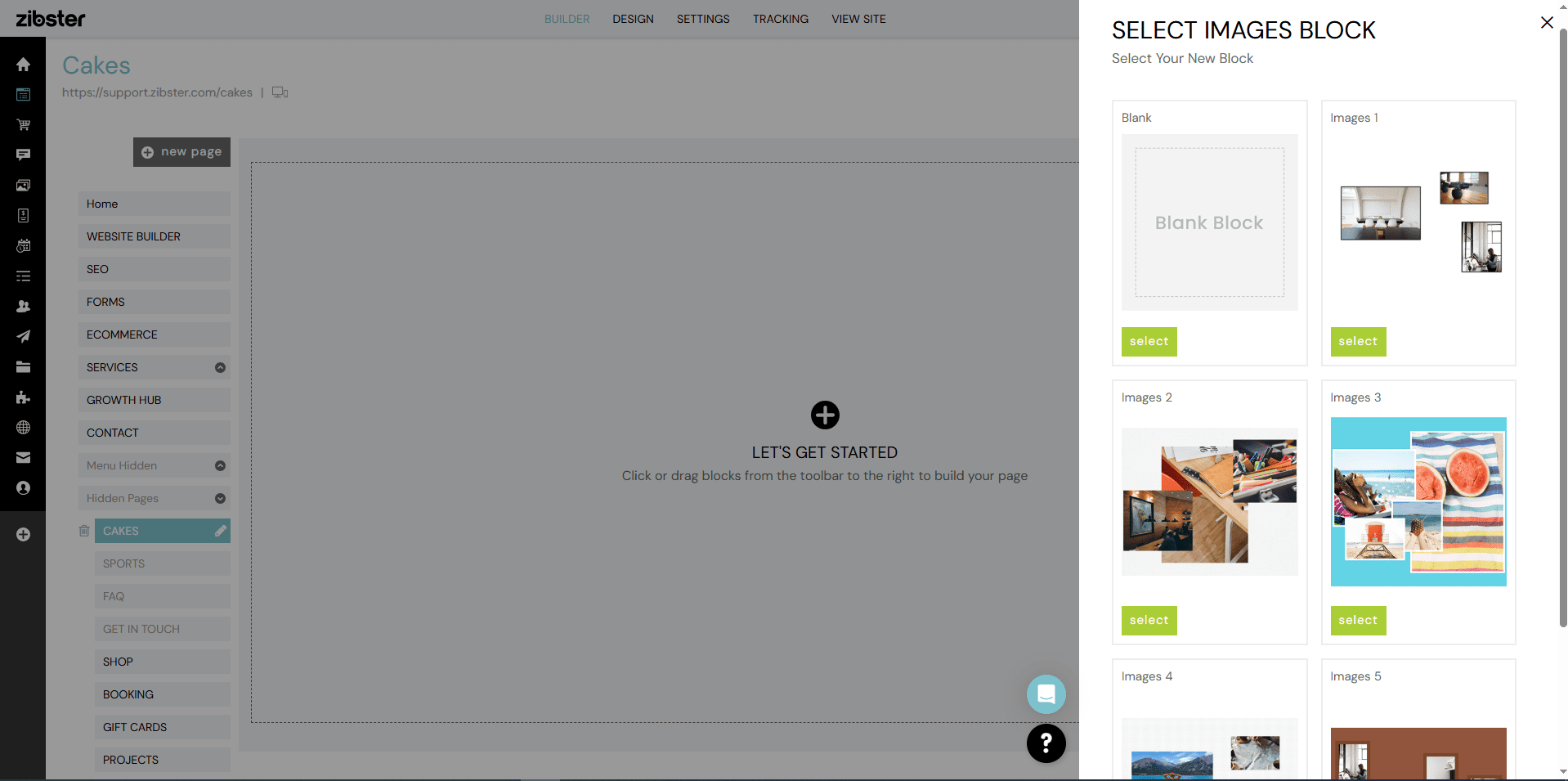Switch to the SETTINGS tab
1568x781 pixels.
tap(703, 19)
